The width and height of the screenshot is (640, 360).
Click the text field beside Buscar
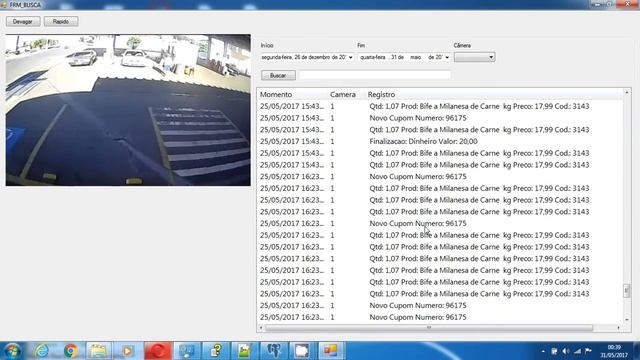coord(375,75)
